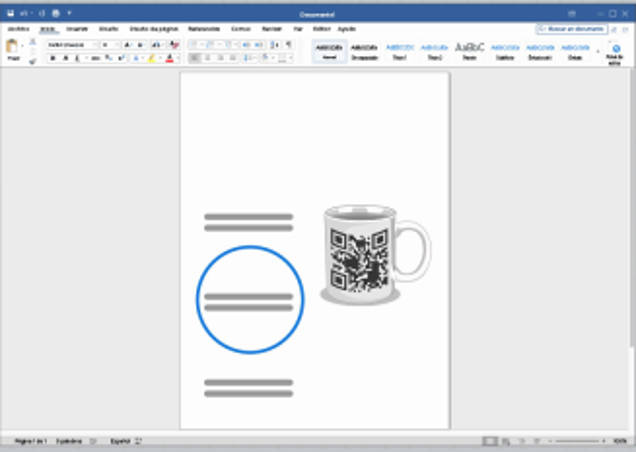The width and height of the screenshot is (636, 452).
Task: Open the font size dropdown
Action: pyautogui.click(x=118, y=45)
